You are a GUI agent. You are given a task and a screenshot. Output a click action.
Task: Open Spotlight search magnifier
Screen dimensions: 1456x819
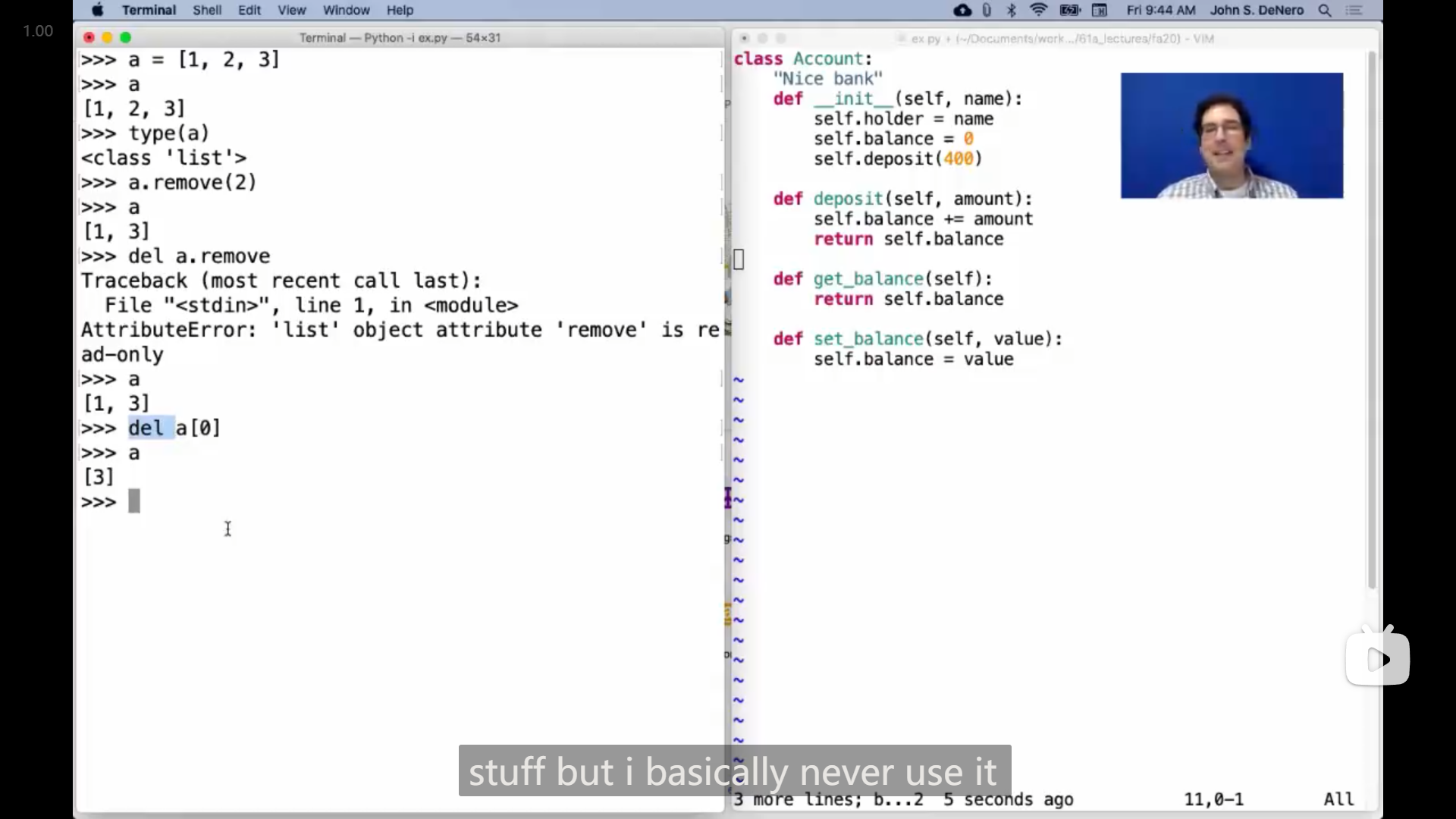click(x=1325, y=10)
